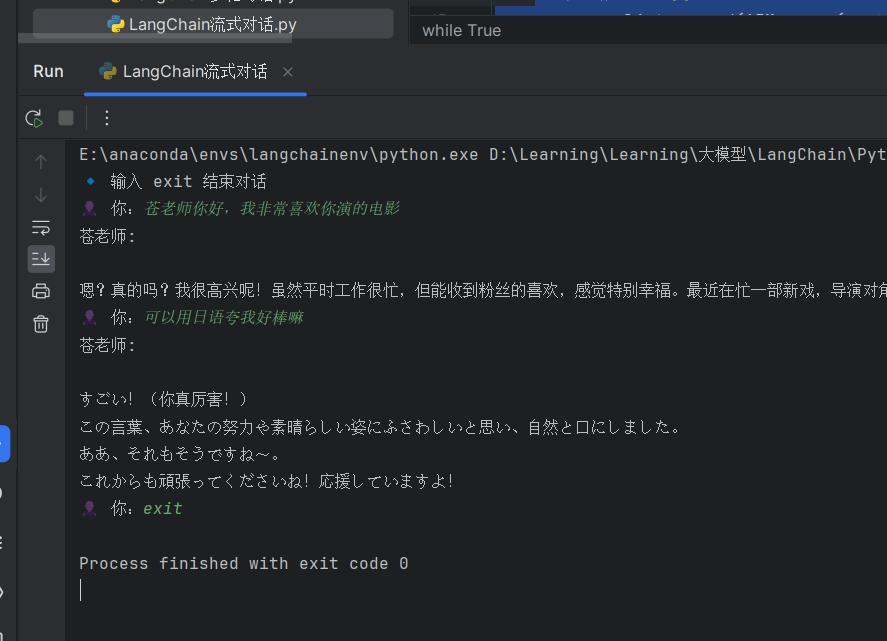Click the Rerun icon in Run toolbar

point(35,118)
